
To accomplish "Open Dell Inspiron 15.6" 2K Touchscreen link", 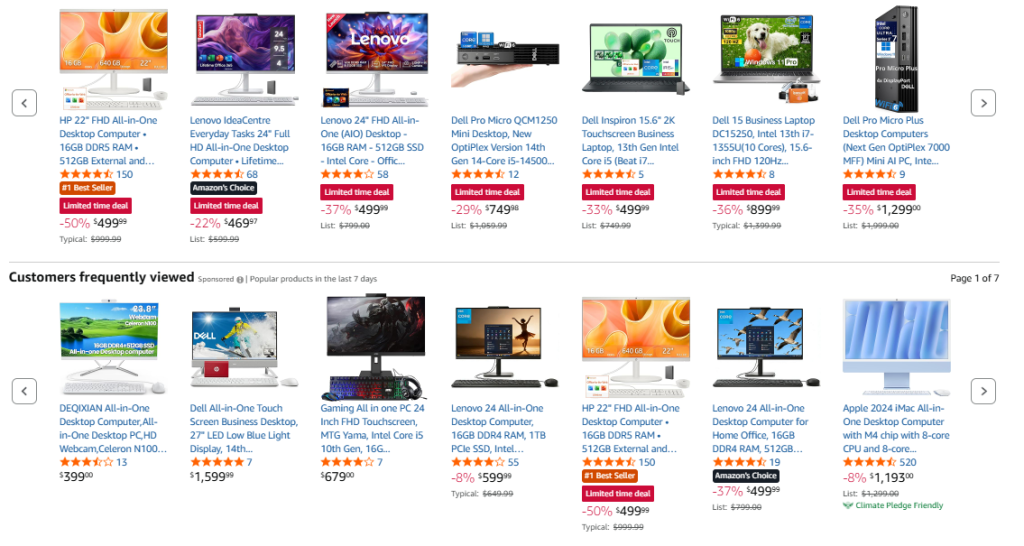I will point(630,140).
